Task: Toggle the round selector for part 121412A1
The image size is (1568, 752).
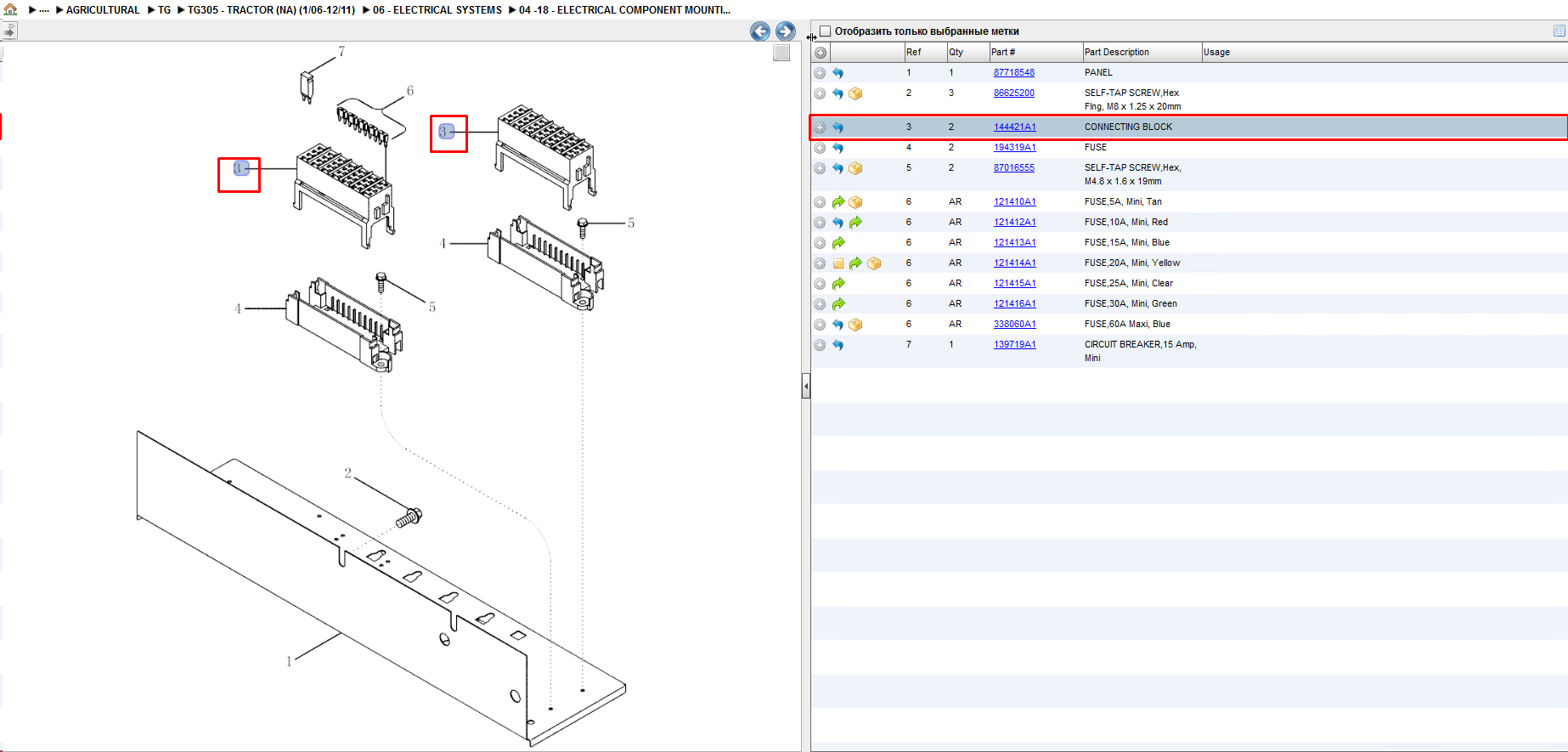Action: point(820,223)
